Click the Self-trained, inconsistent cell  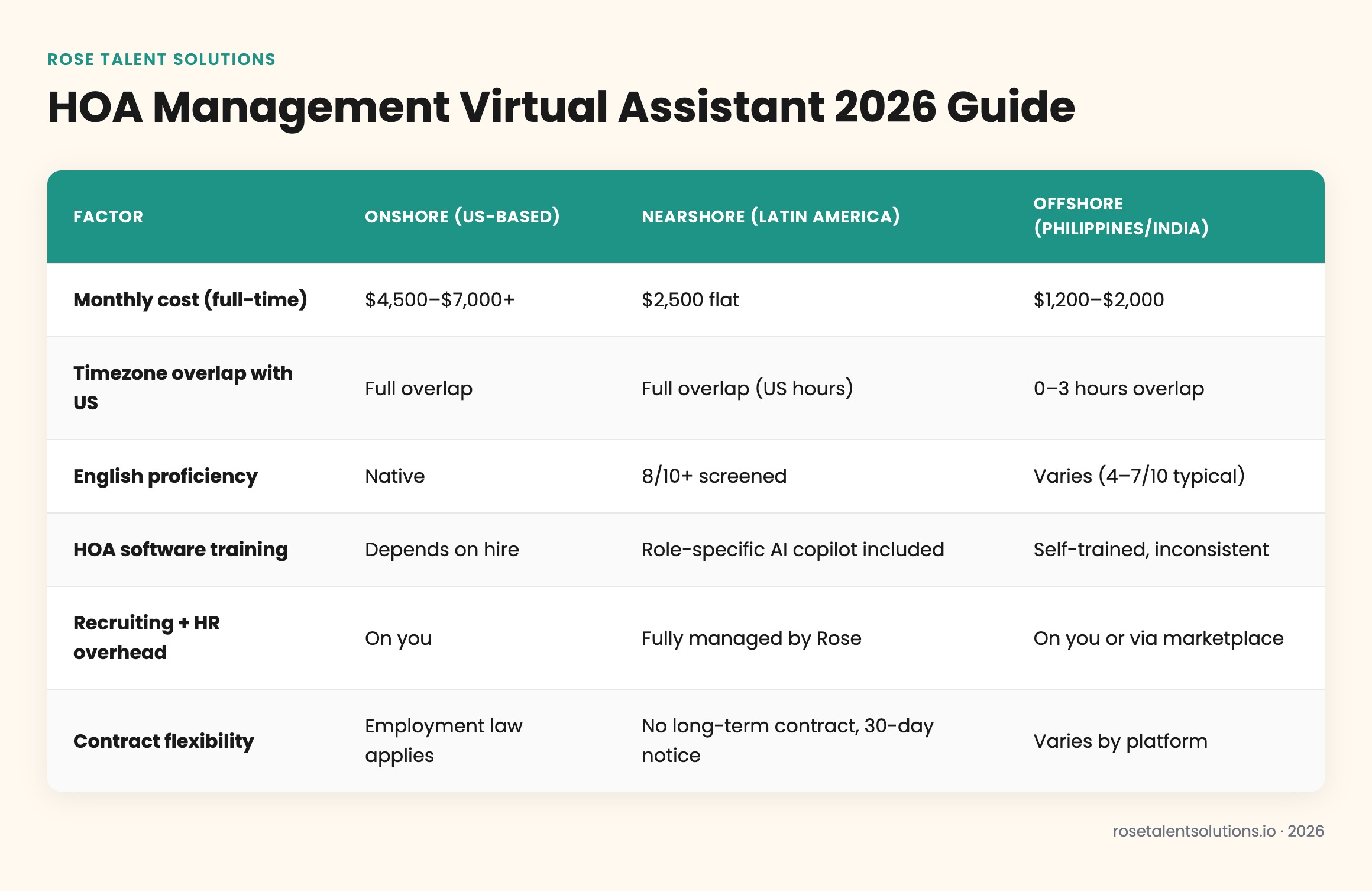[1151, 550]
